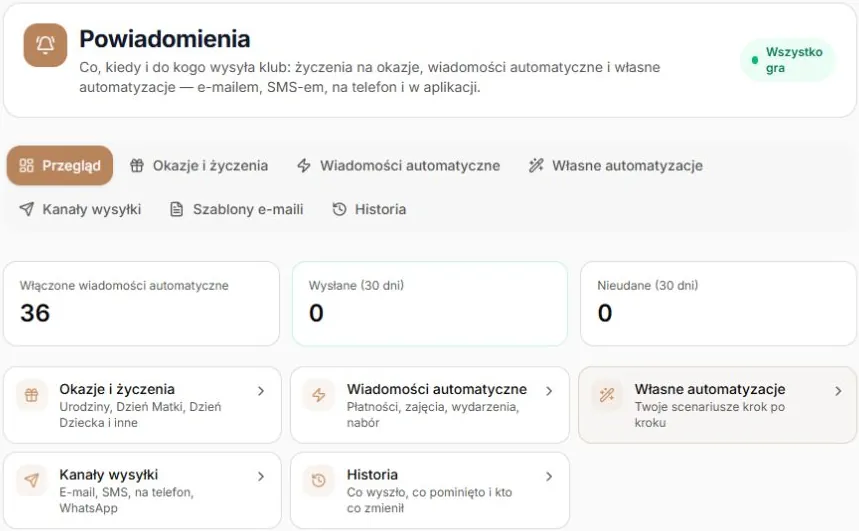The width and height of the screenshot is (859, 531).
Task: Switch to the Okazje i życzenia tab
Action: tap(199, 165)
